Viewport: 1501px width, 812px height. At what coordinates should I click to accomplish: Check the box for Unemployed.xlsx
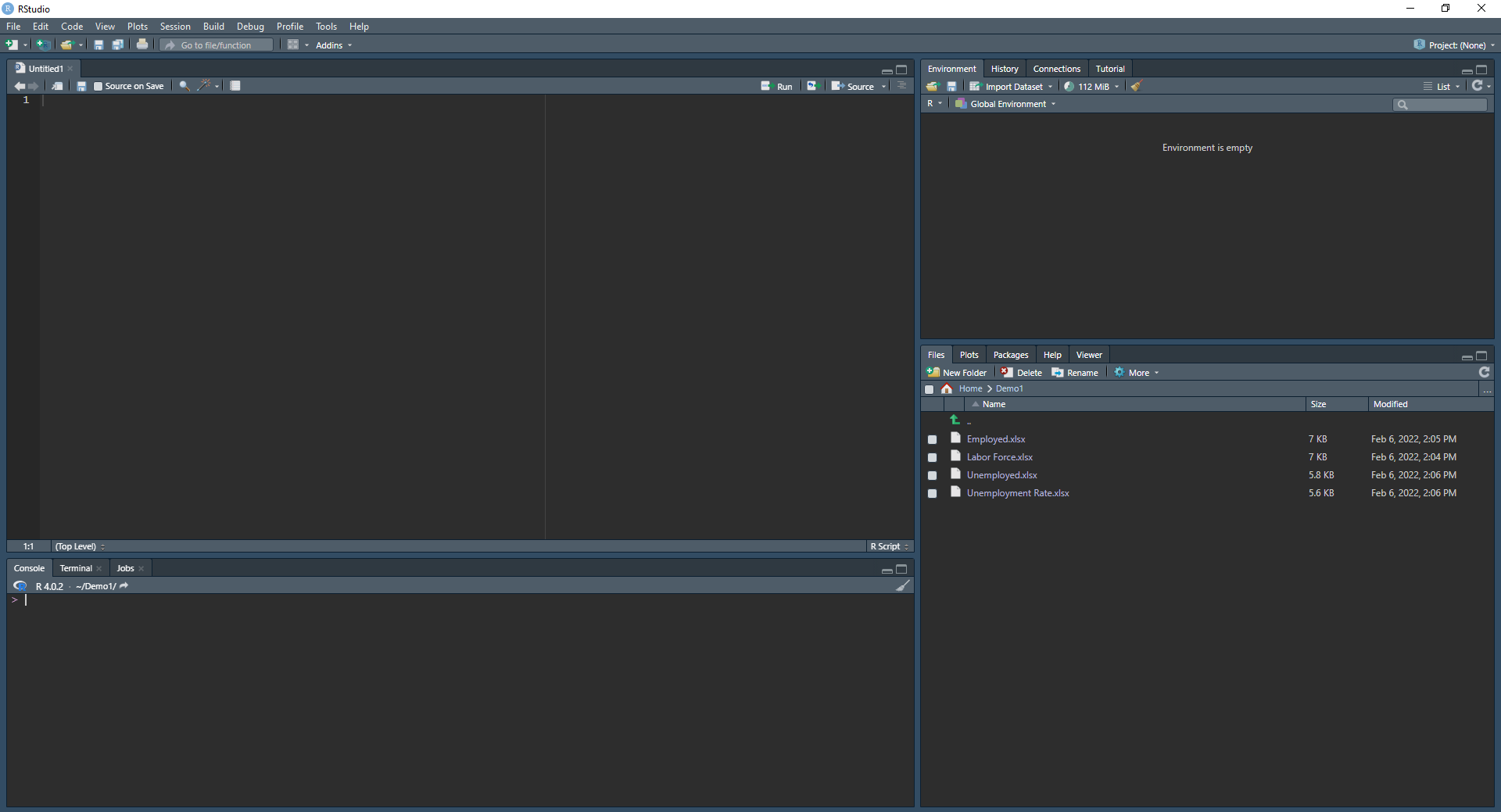932,476
